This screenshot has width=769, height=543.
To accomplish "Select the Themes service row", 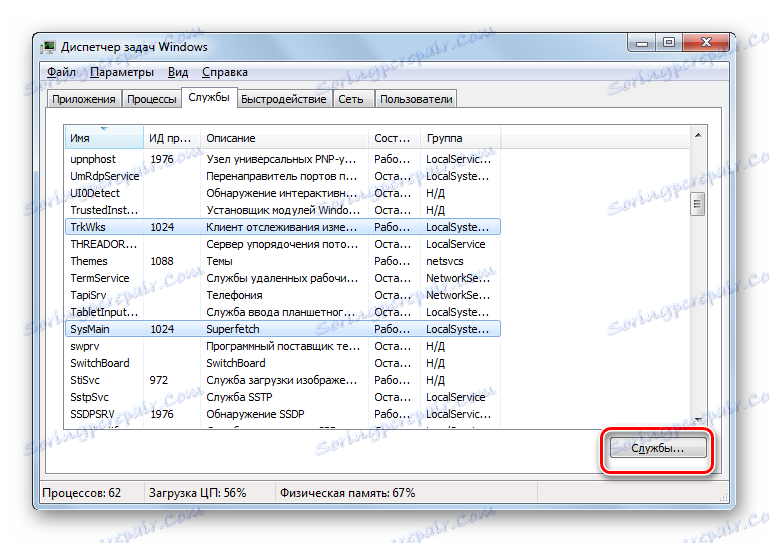I will [282, 261].
